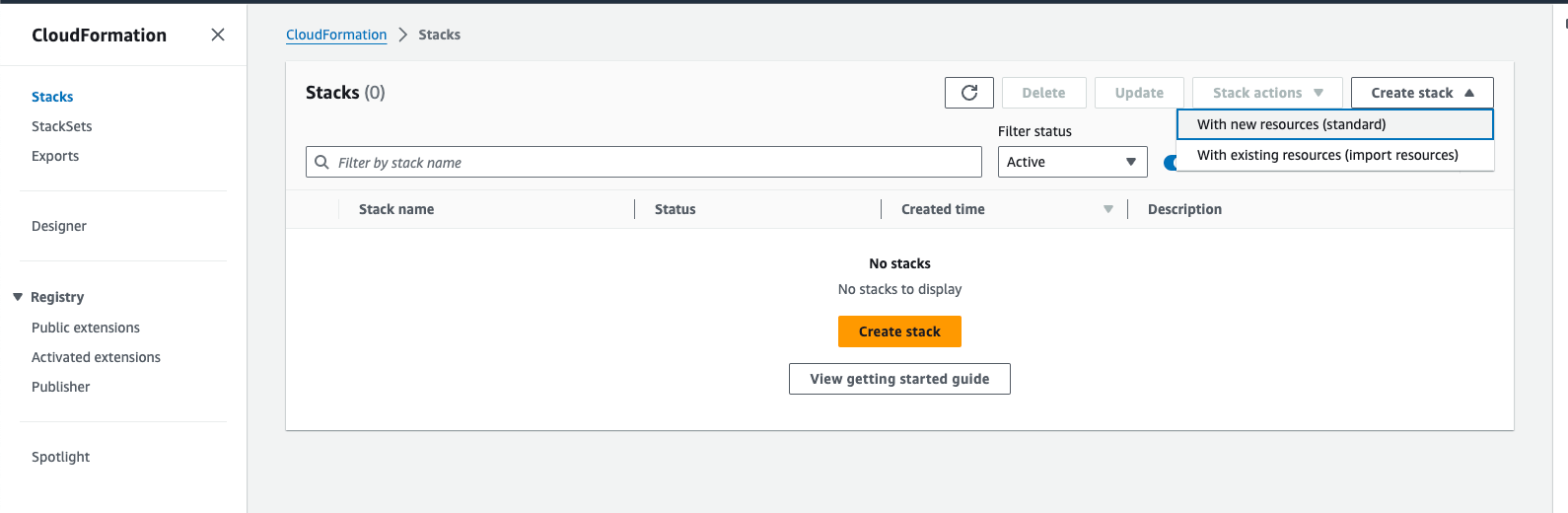Image resolution: width=1568 pixels, height=513 pixels.
Task: Click the orange Create stack button
Action: tap(899, 331)
